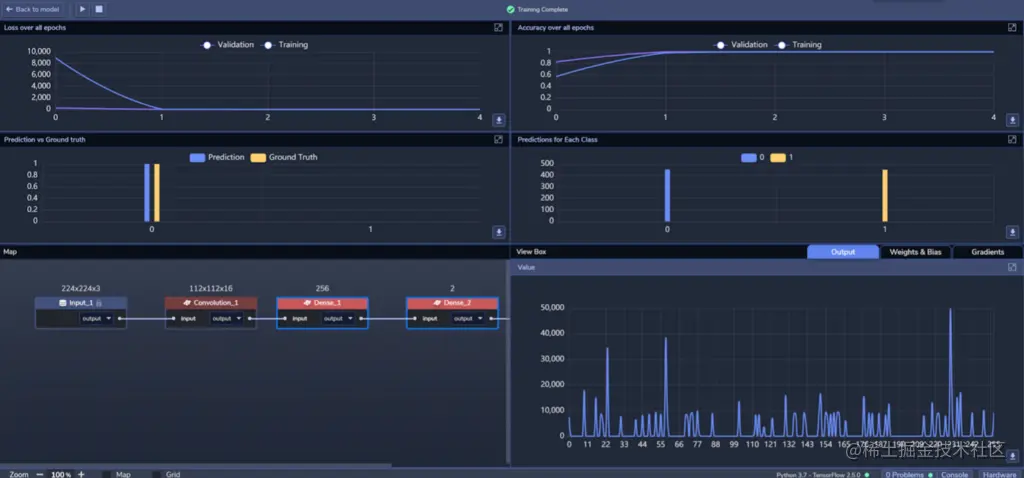
Task: Select the Input_1 node header
Action: click(x=81, y=303)
